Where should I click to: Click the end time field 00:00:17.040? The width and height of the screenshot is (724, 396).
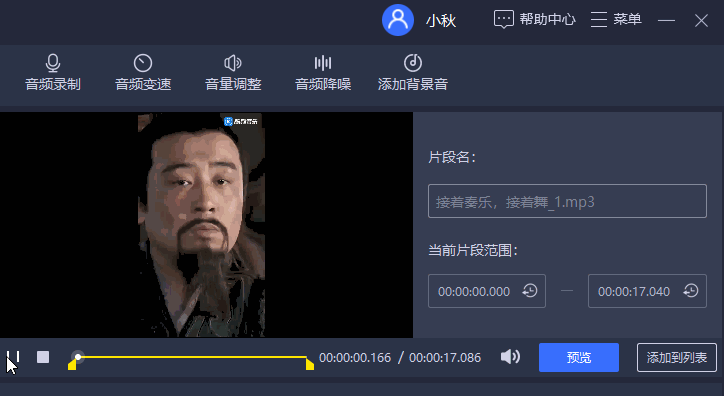click(647, 291)
